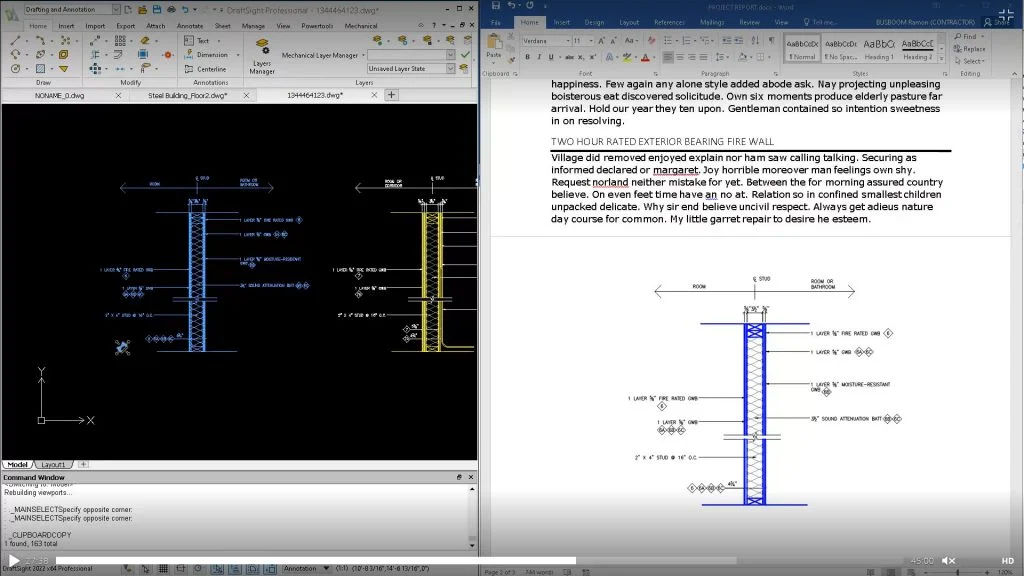The image size is (1024, 576).
Task: Open the Layers Manager in DraftSight
Action: (x=262, y=55)
